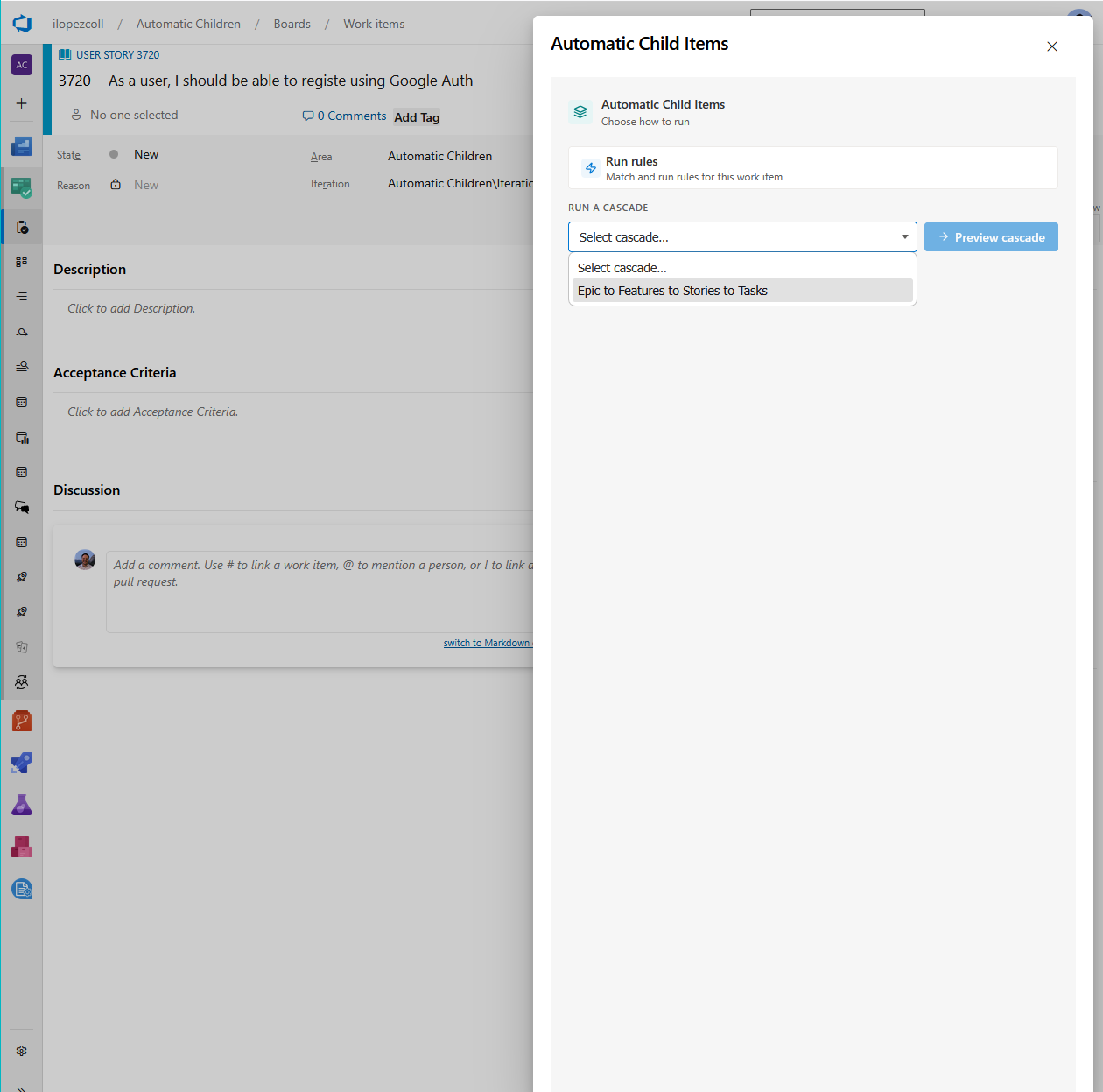This screenshot has height=1092, width=1103.
Task: Open the Backlogs sidebar icon
Action: click(22, 297)
